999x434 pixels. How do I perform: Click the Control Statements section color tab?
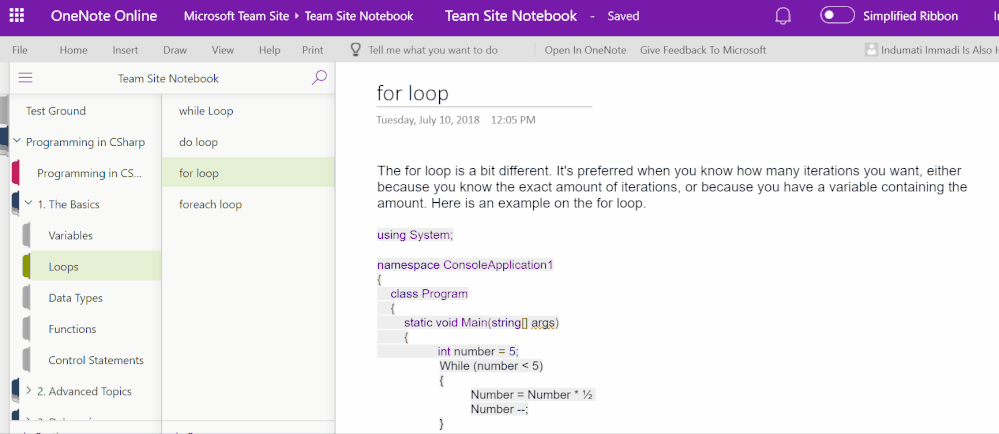click(26, 360)
